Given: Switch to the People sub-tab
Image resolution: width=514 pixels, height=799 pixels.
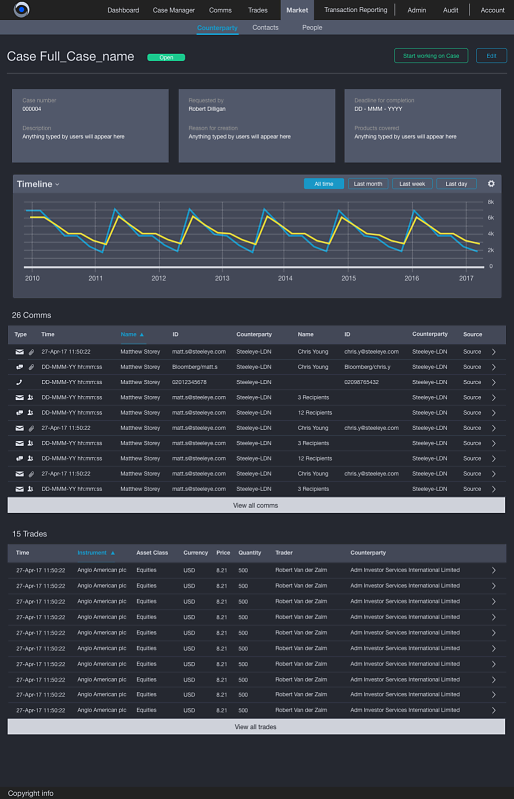Looking at the screenshot, I should click(x=312, y=28).
